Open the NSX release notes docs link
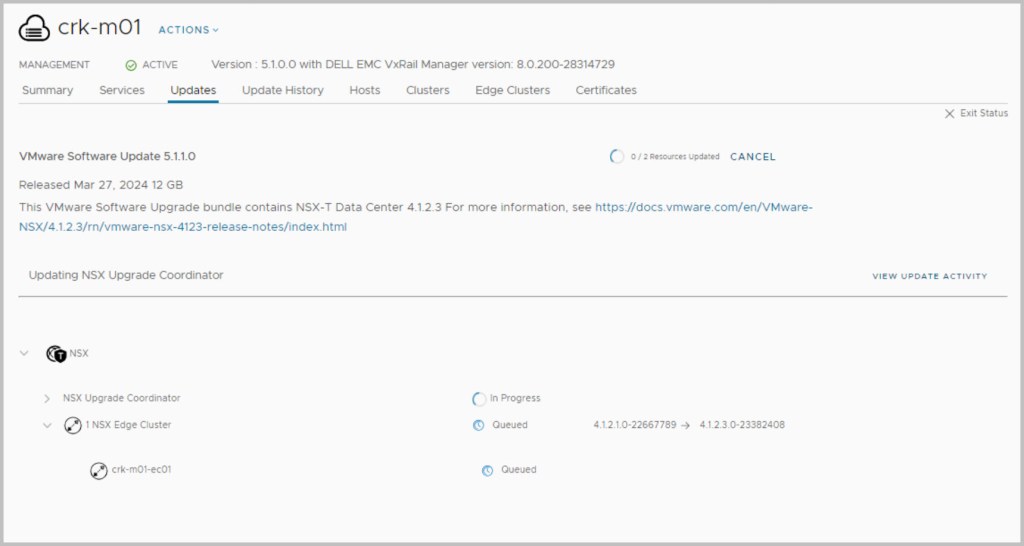The height and width of the screenshot is (546, 1024). (703, 208)
